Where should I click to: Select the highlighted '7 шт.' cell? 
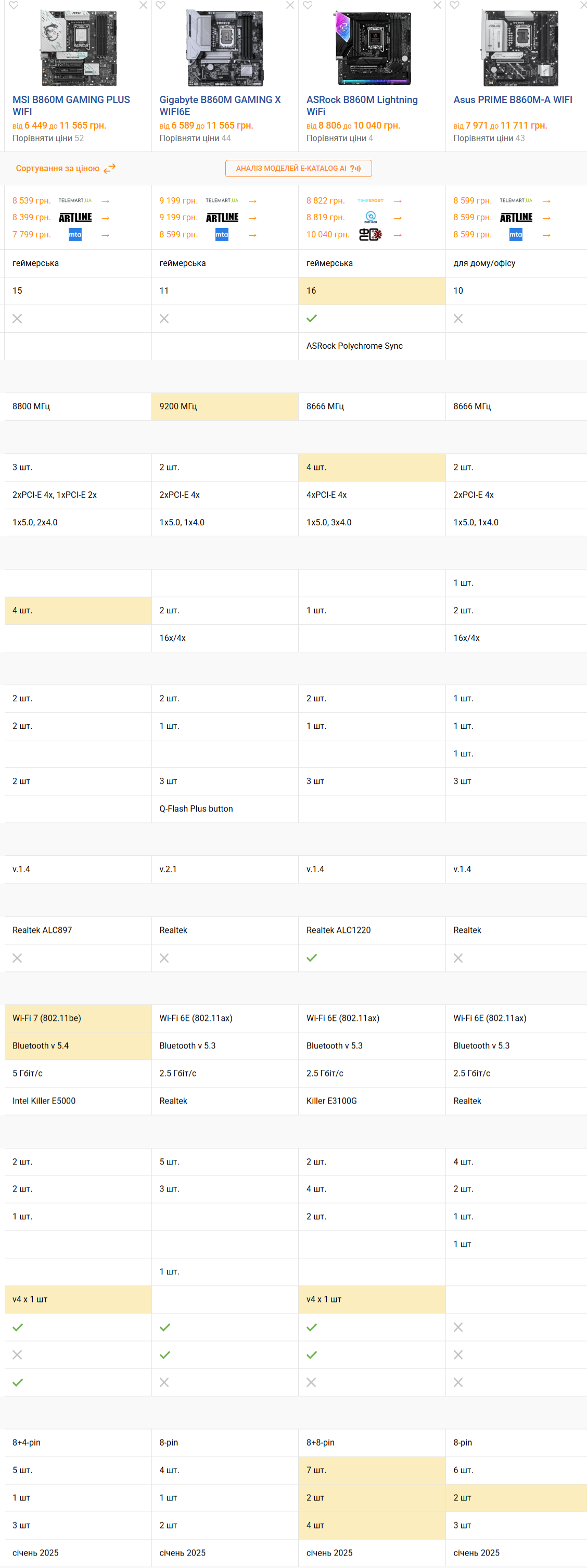(372, 1470)
